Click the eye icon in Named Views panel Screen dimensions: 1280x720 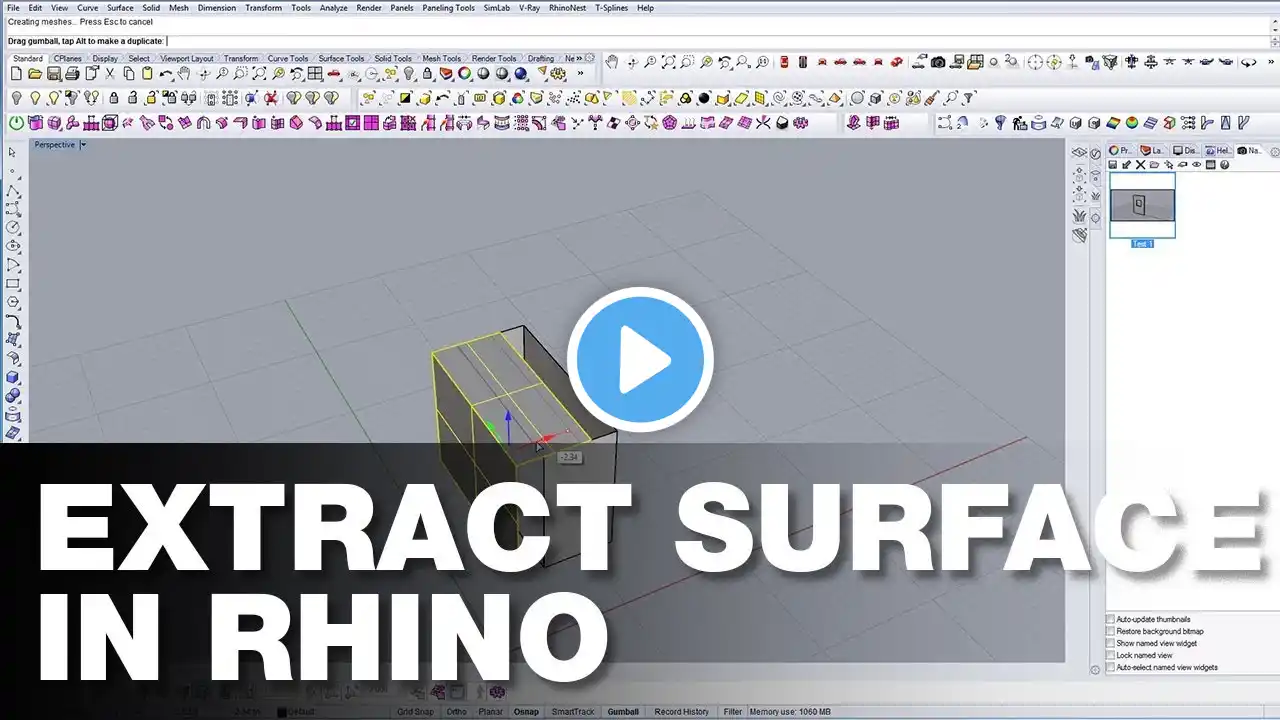(1196, 165)
